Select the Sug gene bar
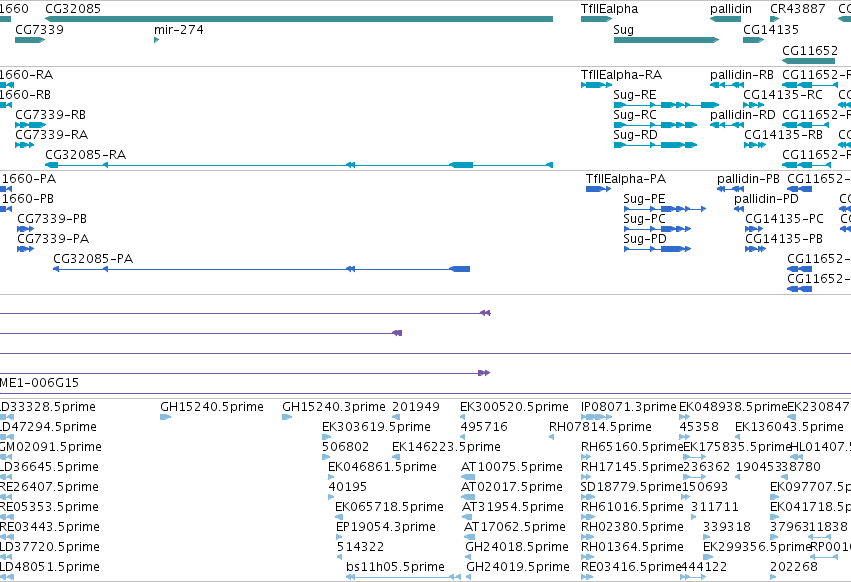851x582 pixels. [666, 40]
